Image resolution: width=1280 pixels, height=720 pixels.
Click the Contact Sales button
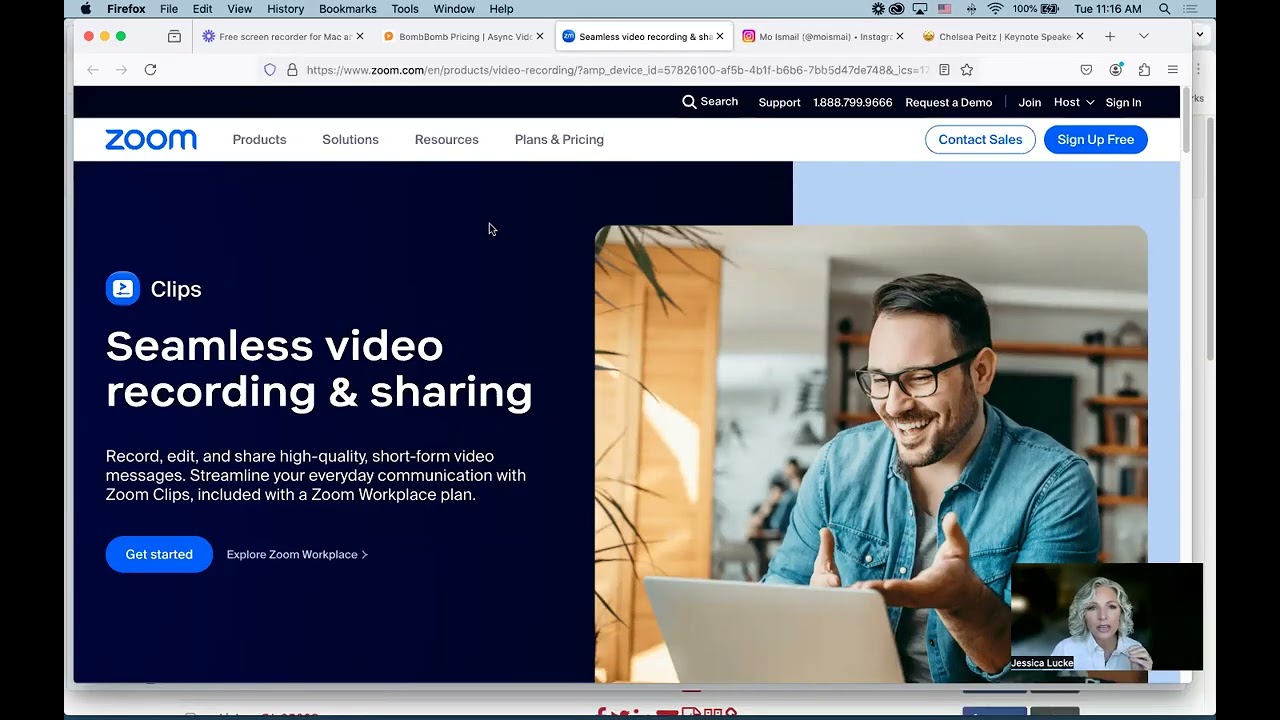pos(980,140)
